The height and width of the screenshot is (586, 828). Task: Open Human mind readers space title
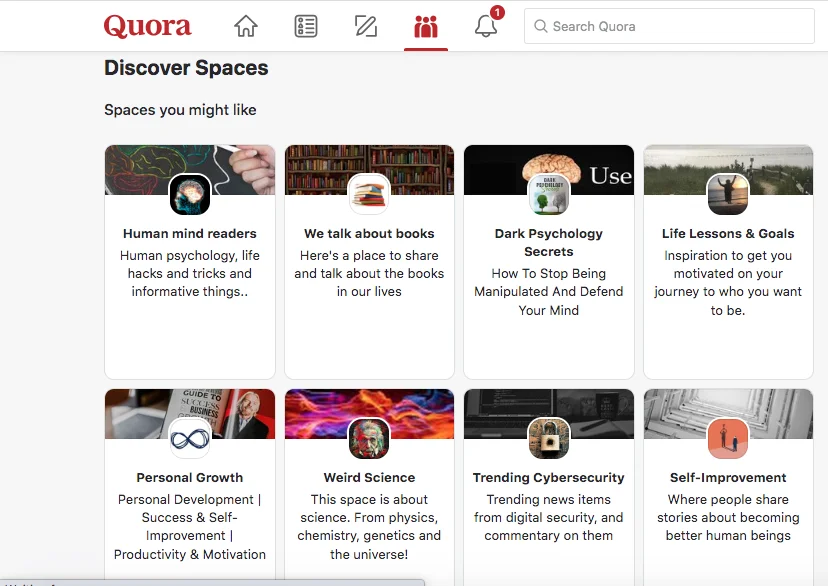(190, 233)
